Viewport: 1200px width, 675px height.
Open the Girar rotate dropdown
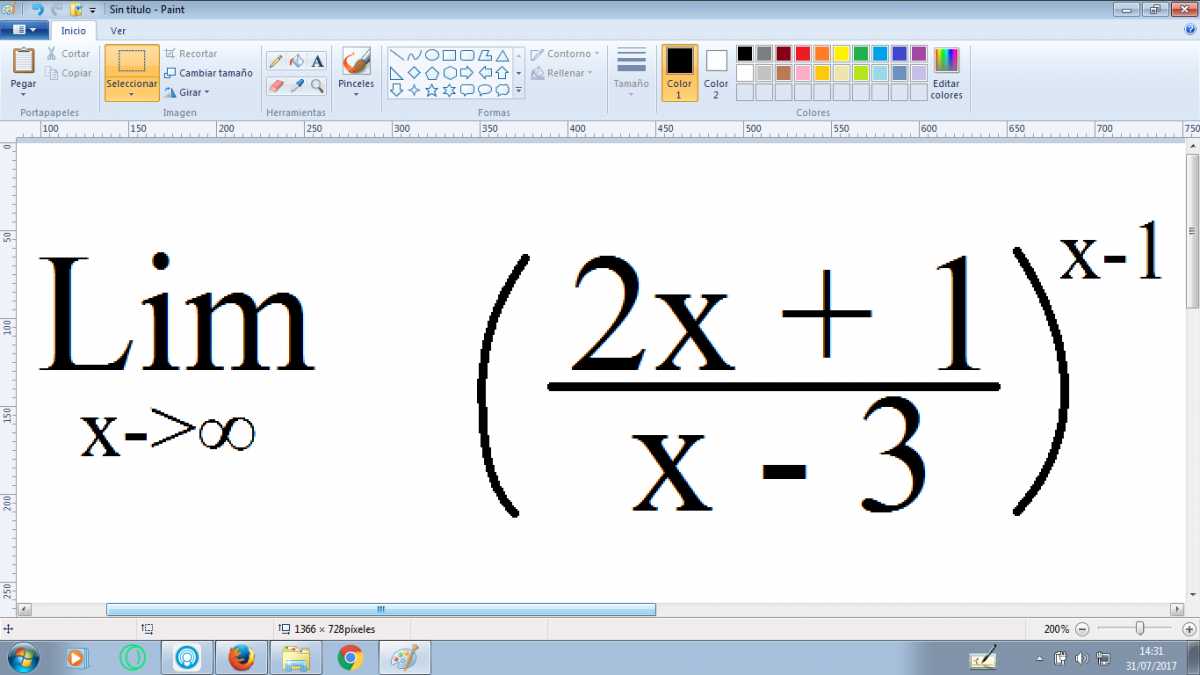(x=187, y=92)
